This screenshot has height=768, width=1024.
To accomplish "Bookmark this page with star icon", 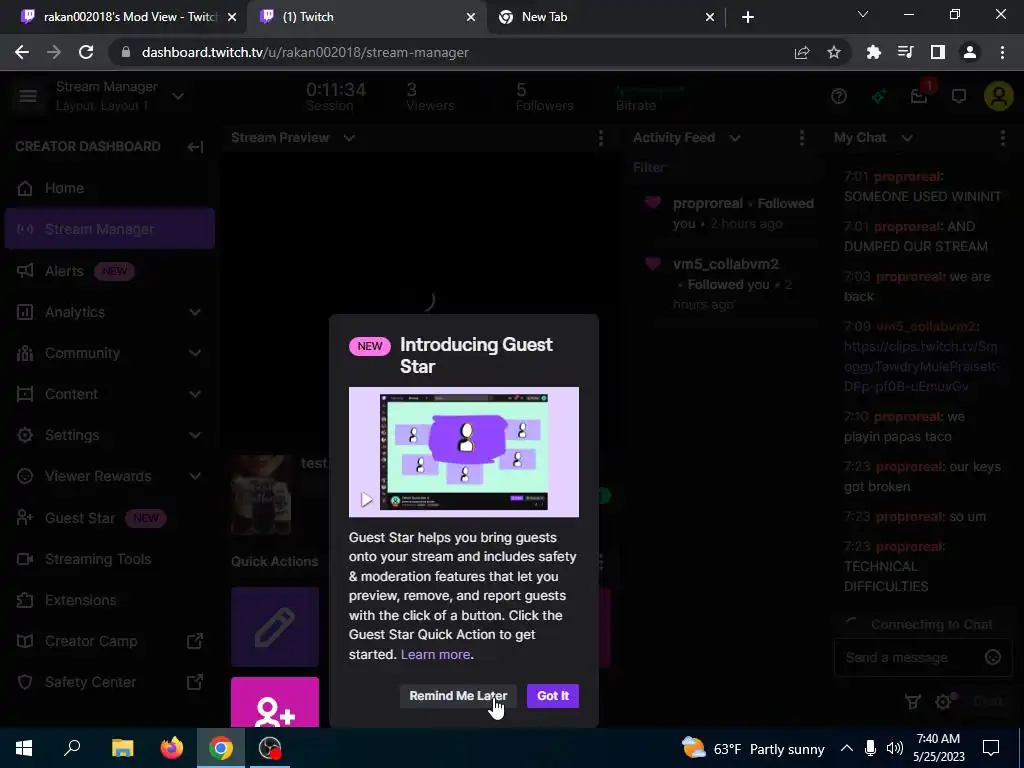I will (x=834, y=52).
